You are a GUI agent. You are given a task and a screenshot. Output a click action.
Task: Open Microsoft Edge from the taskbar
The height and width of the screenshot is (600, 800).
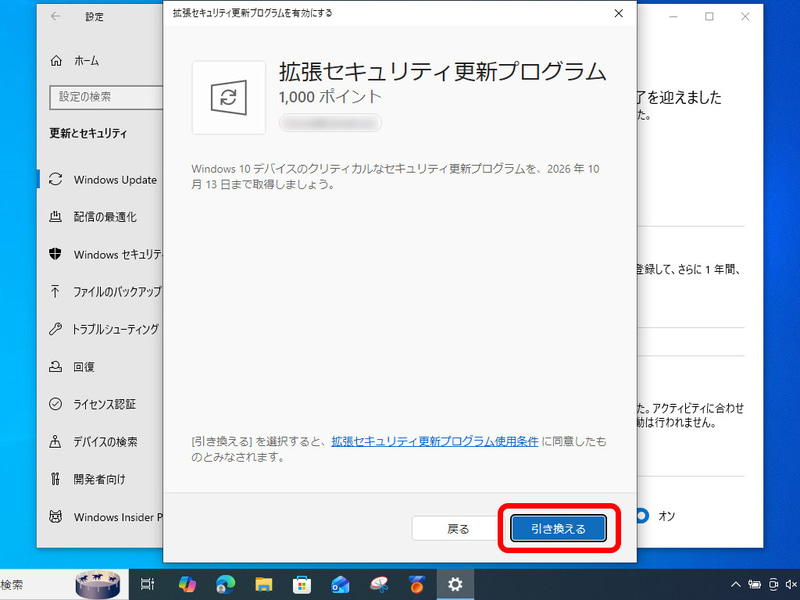pyautogui.click(x=222, y=584)
